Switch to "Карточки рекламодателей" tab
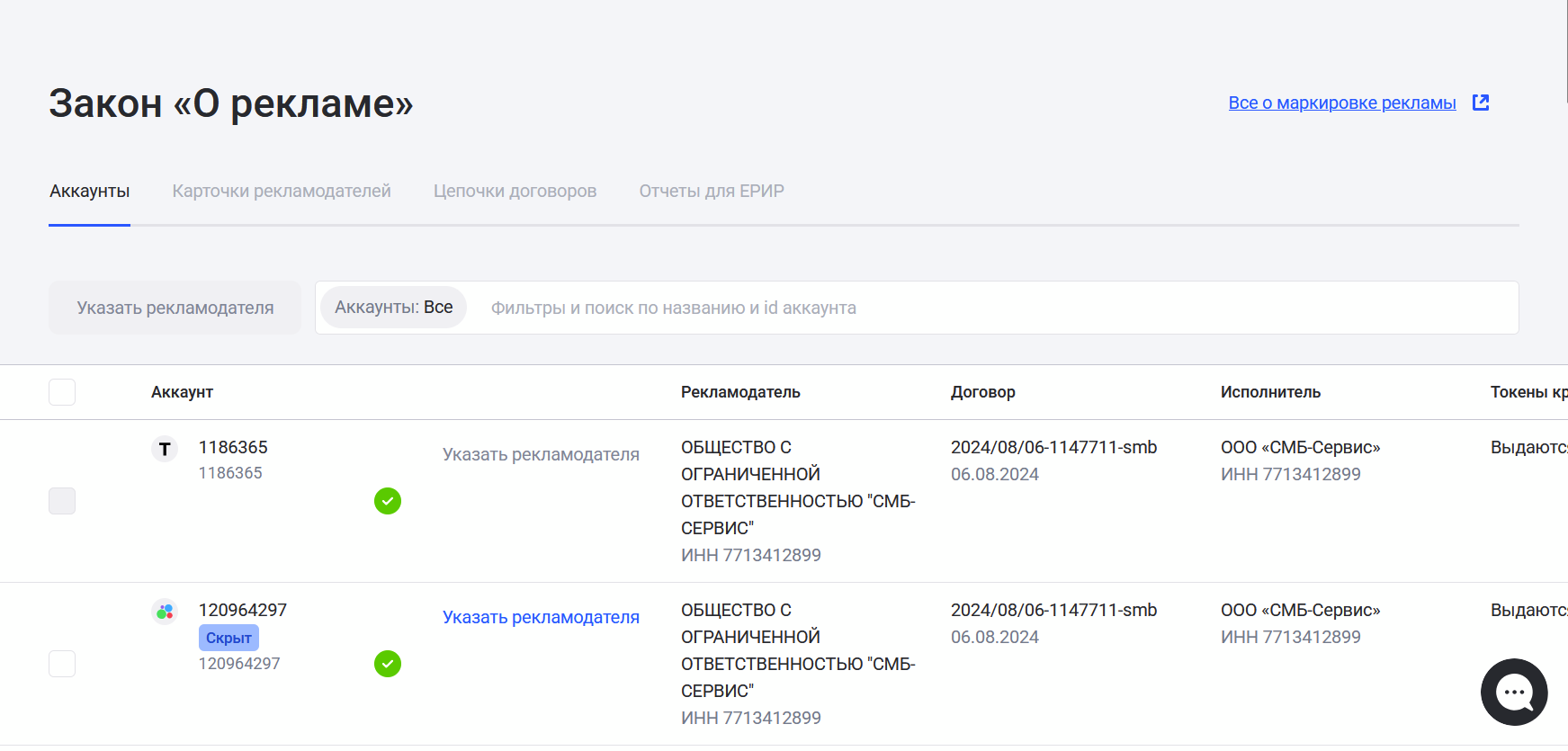1568x751 pixels. [282, 191]
